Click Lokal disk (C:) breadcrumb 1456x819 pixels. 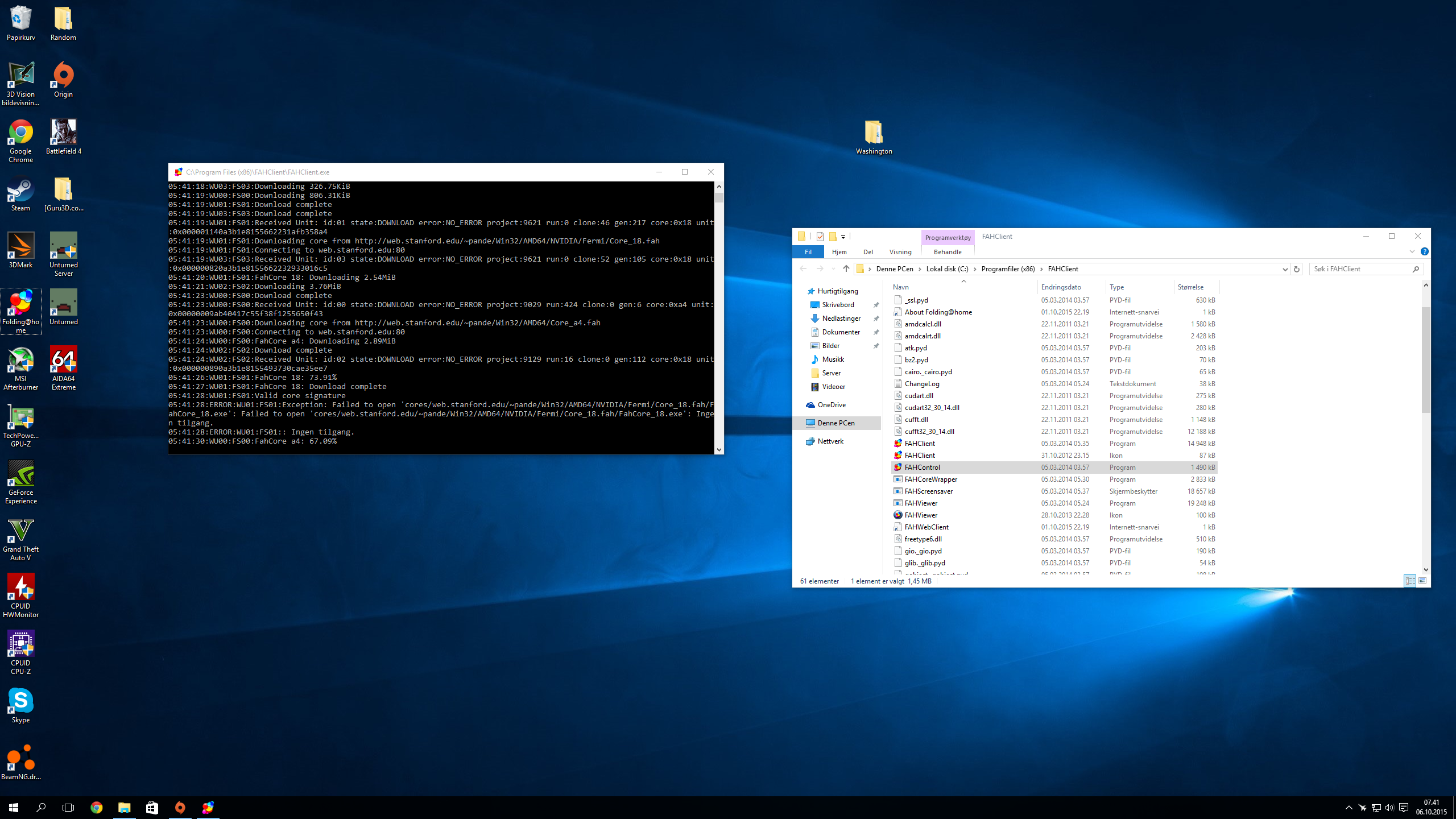(947, 269)
